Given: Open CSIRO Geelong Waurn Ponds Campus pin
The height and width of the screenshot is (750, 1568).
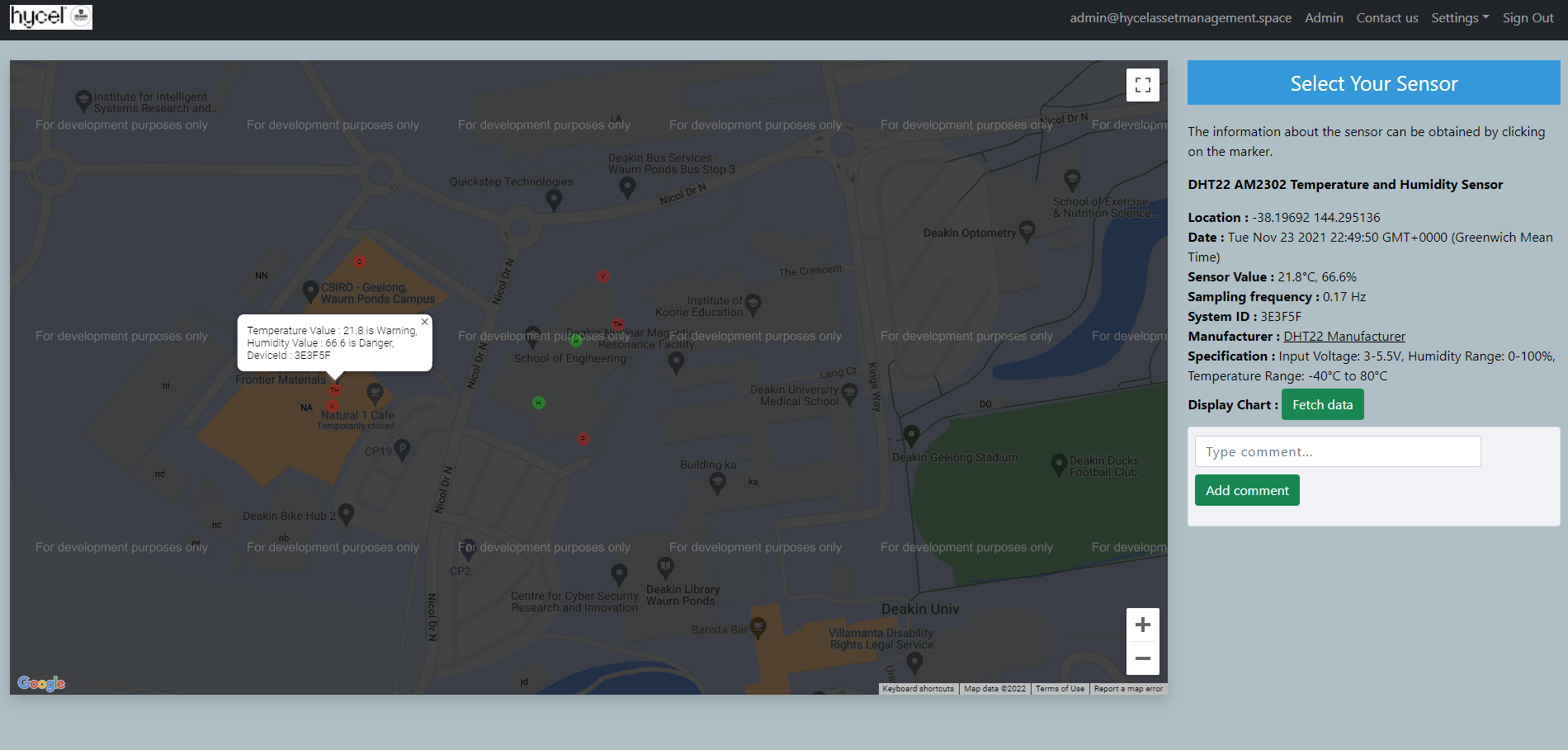Looking at the screenshot, I should 310,291.
